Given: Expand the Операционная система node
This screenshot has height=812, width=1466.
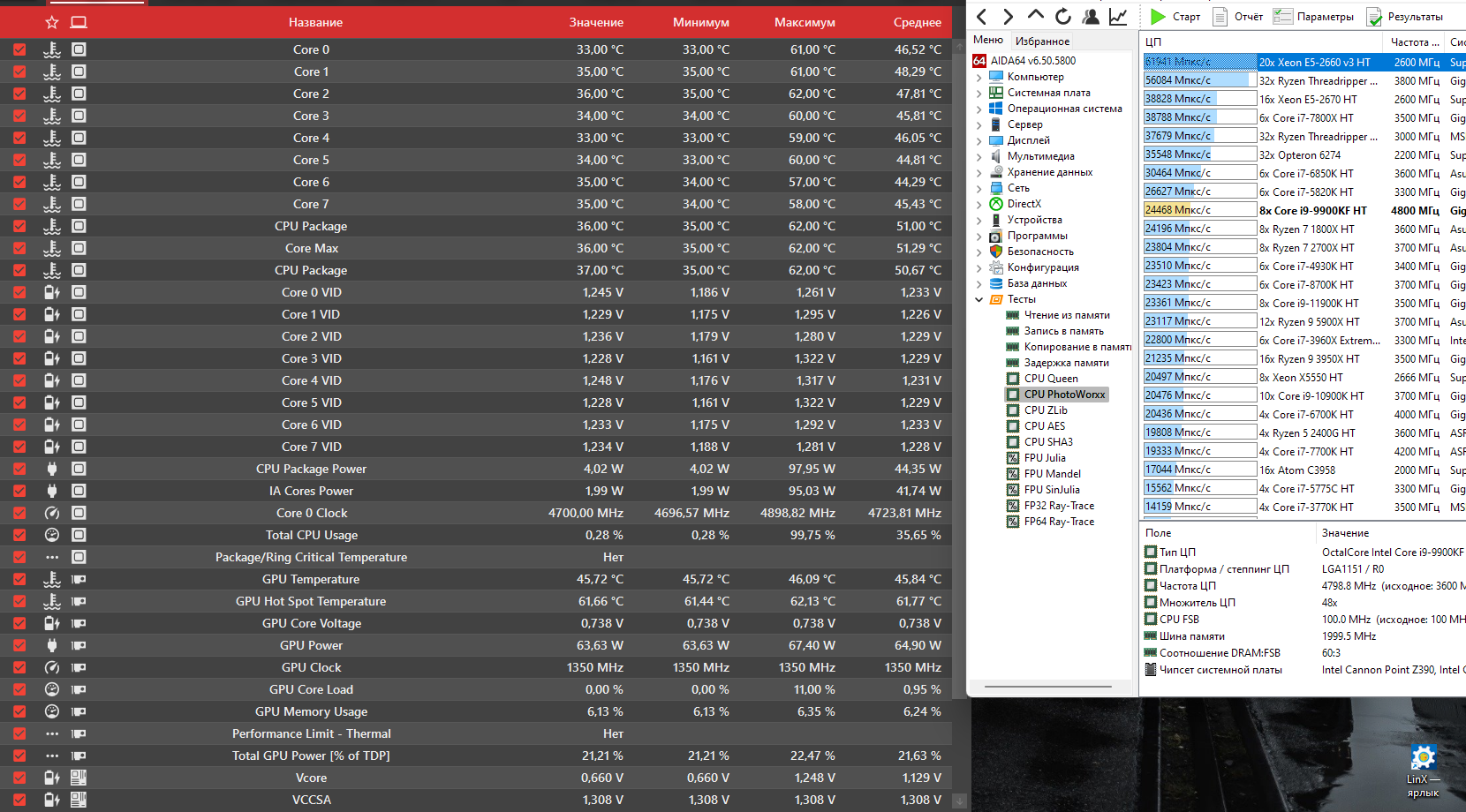Looking at the screenshot, I should [x=979, y=109].
